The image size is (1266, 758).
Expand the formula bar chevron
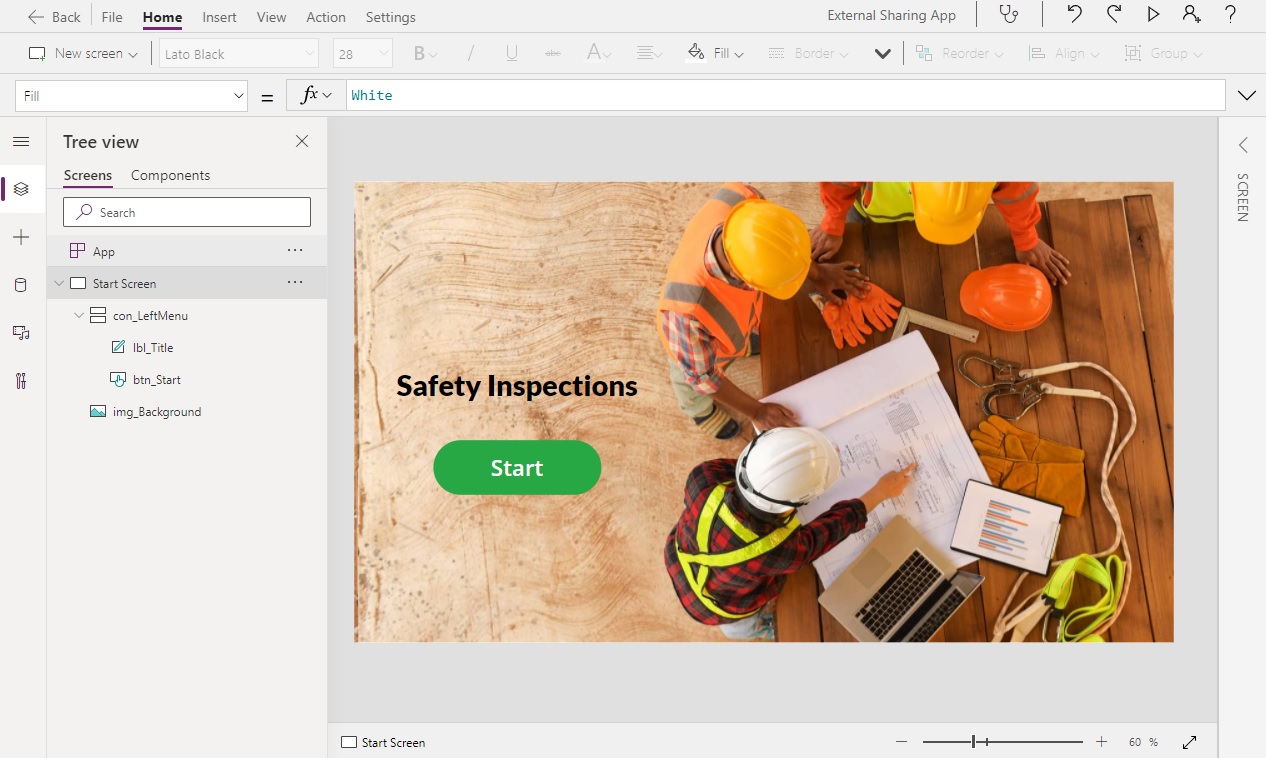pos(1246,96)
